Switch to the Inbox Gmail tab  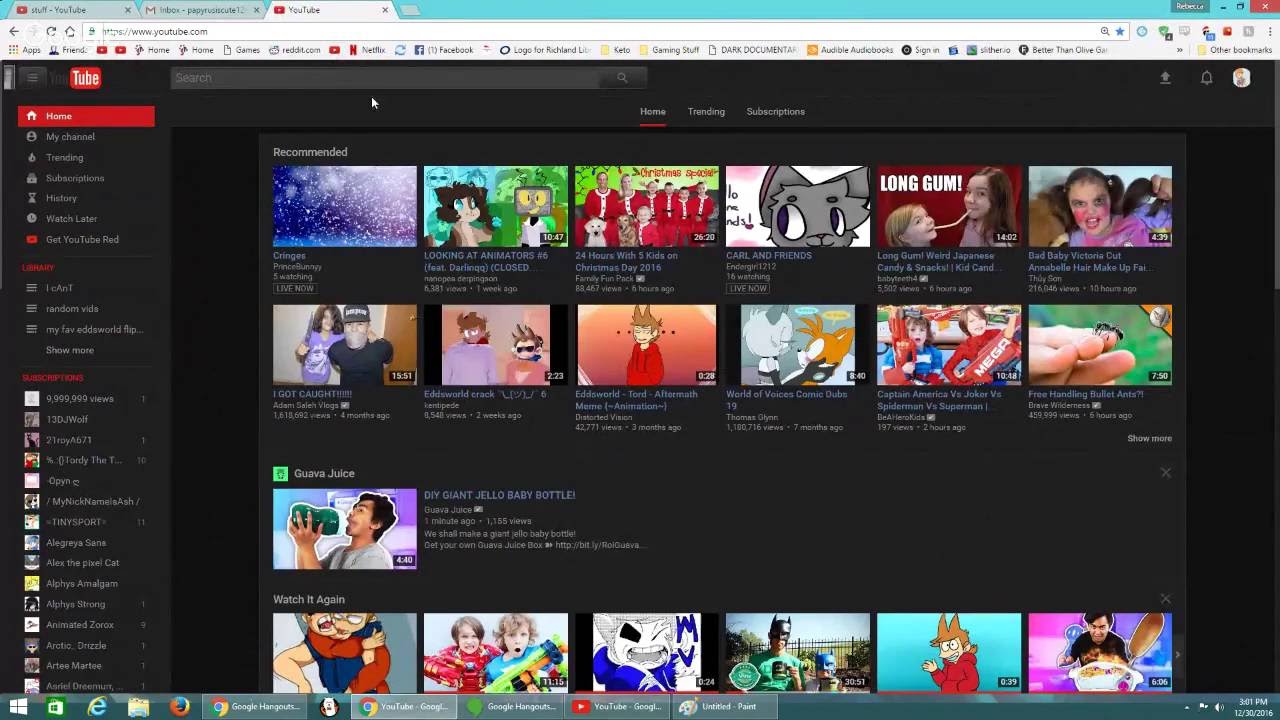[x=200, y=10]
